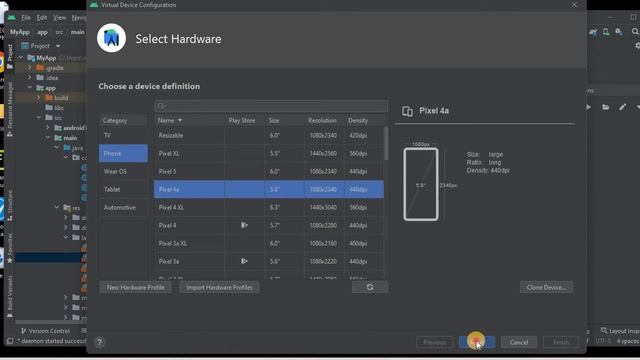Click the MyApp breadcrumb
The height and width of the screenshot is (360, 640).
20,32
